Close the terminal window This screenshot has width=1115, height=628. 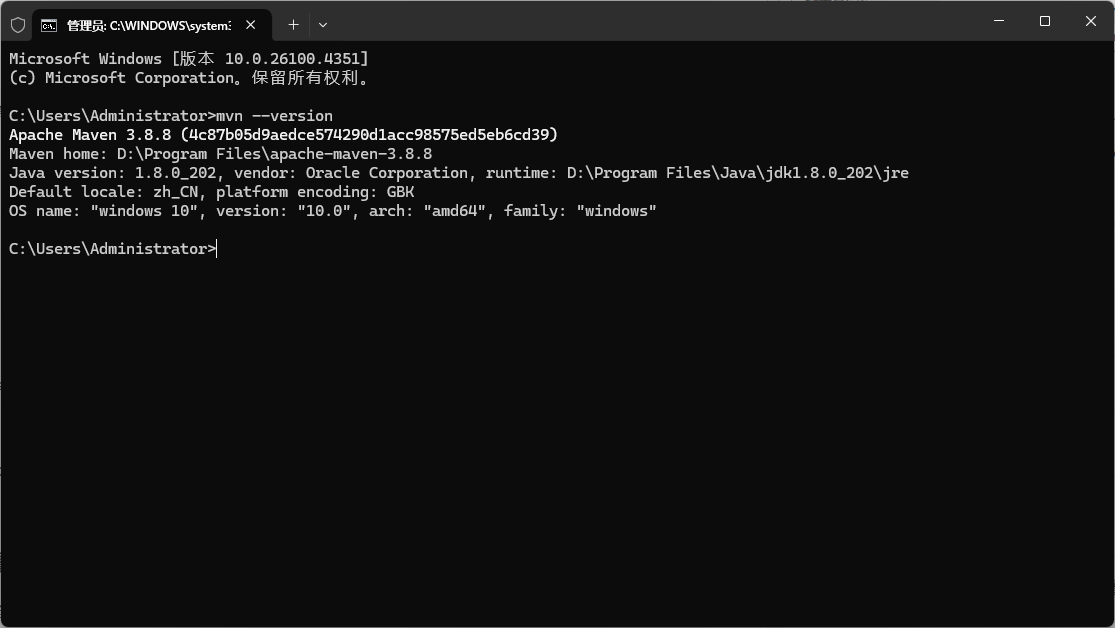tap(1090, 21)
